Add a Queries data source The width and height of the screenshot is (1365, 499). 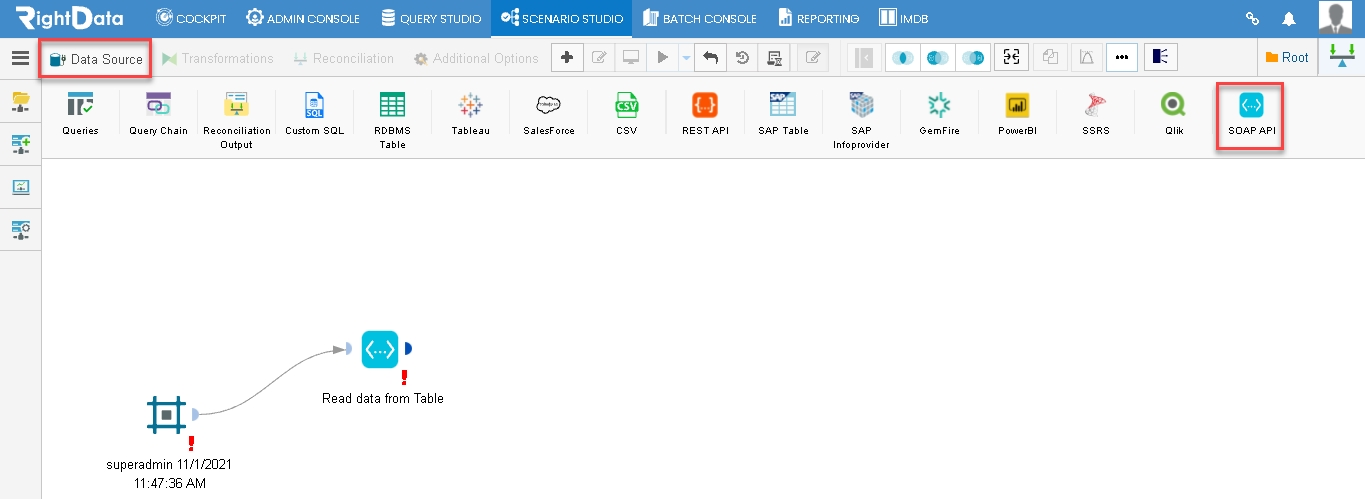point(80,113)
